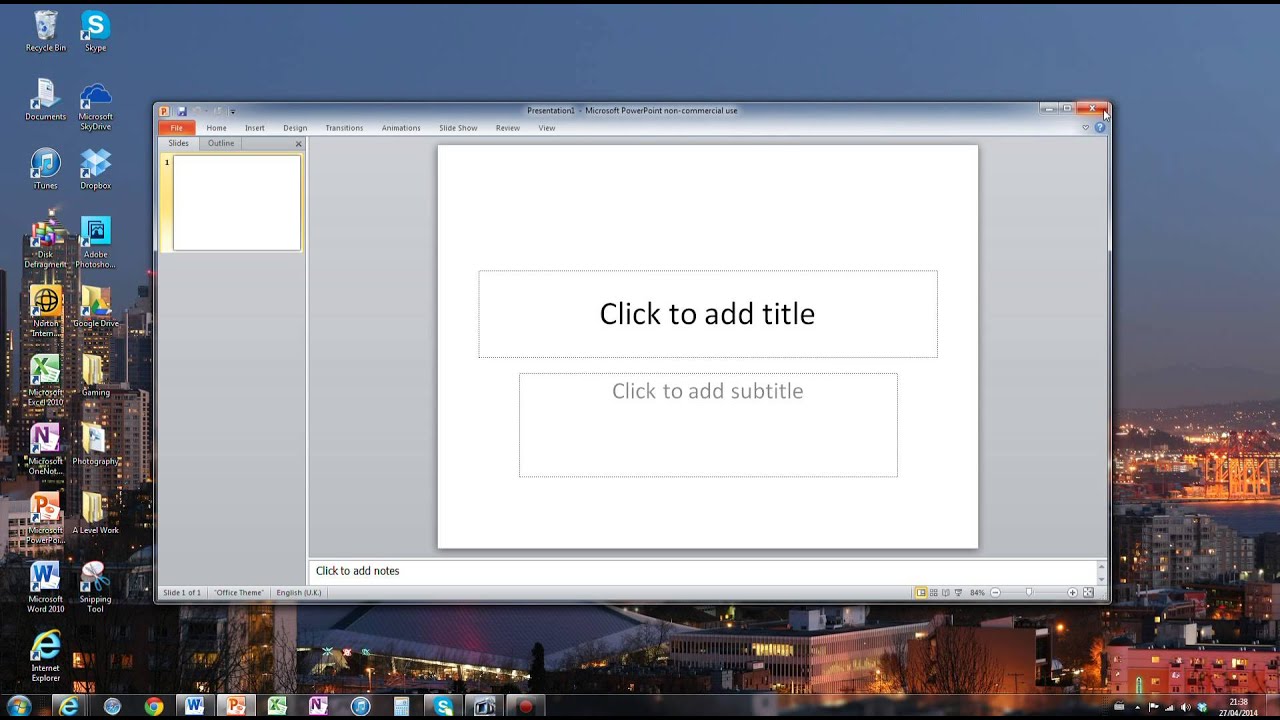Select the iTunes desktop icon
Viewport: 1280px width, 720px height.
tap(45, 169)
